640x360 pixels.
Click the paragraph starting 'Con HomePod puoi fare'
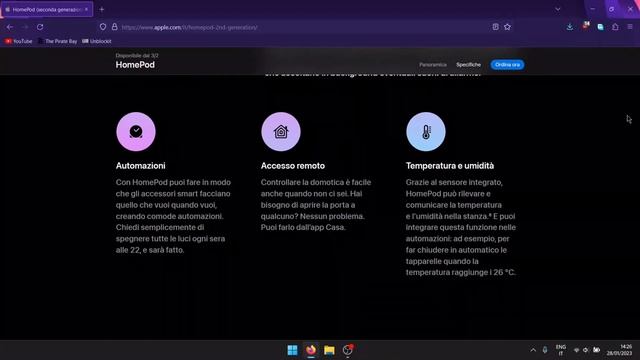pyautogui.click(x=173, y=216)
